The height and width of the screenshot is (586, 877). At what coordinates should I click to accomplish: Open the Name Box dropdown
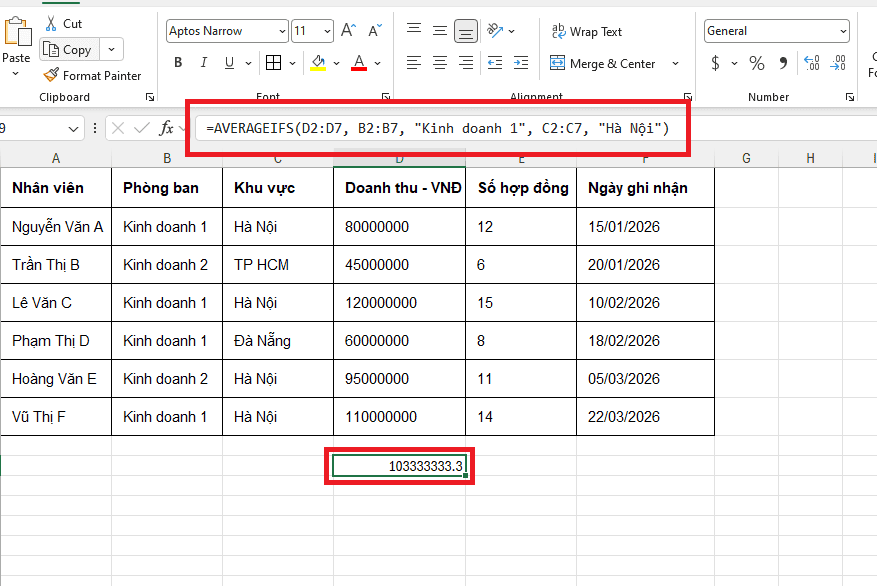pos(73,129)
